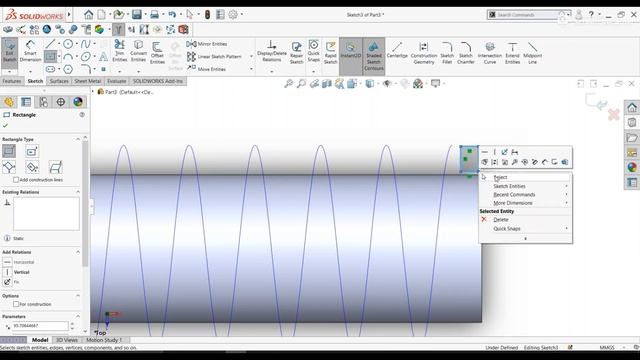Click the Convert Entities tool

point(138,51)
